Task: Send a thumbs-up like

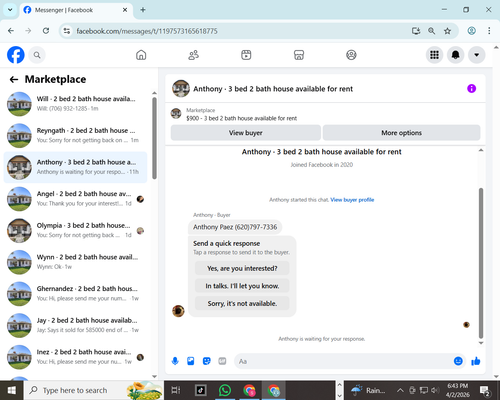Action: (476, 361)
